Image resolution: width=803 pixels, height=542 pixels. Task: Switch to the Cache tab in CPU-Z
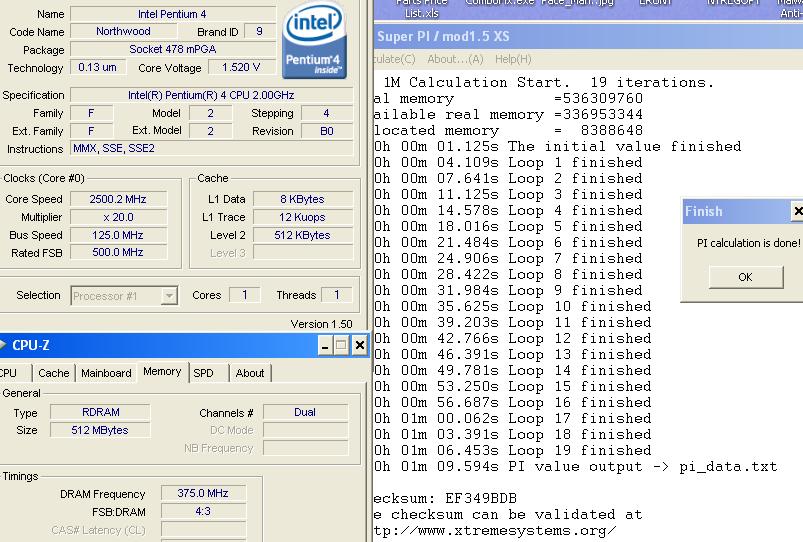54,373
